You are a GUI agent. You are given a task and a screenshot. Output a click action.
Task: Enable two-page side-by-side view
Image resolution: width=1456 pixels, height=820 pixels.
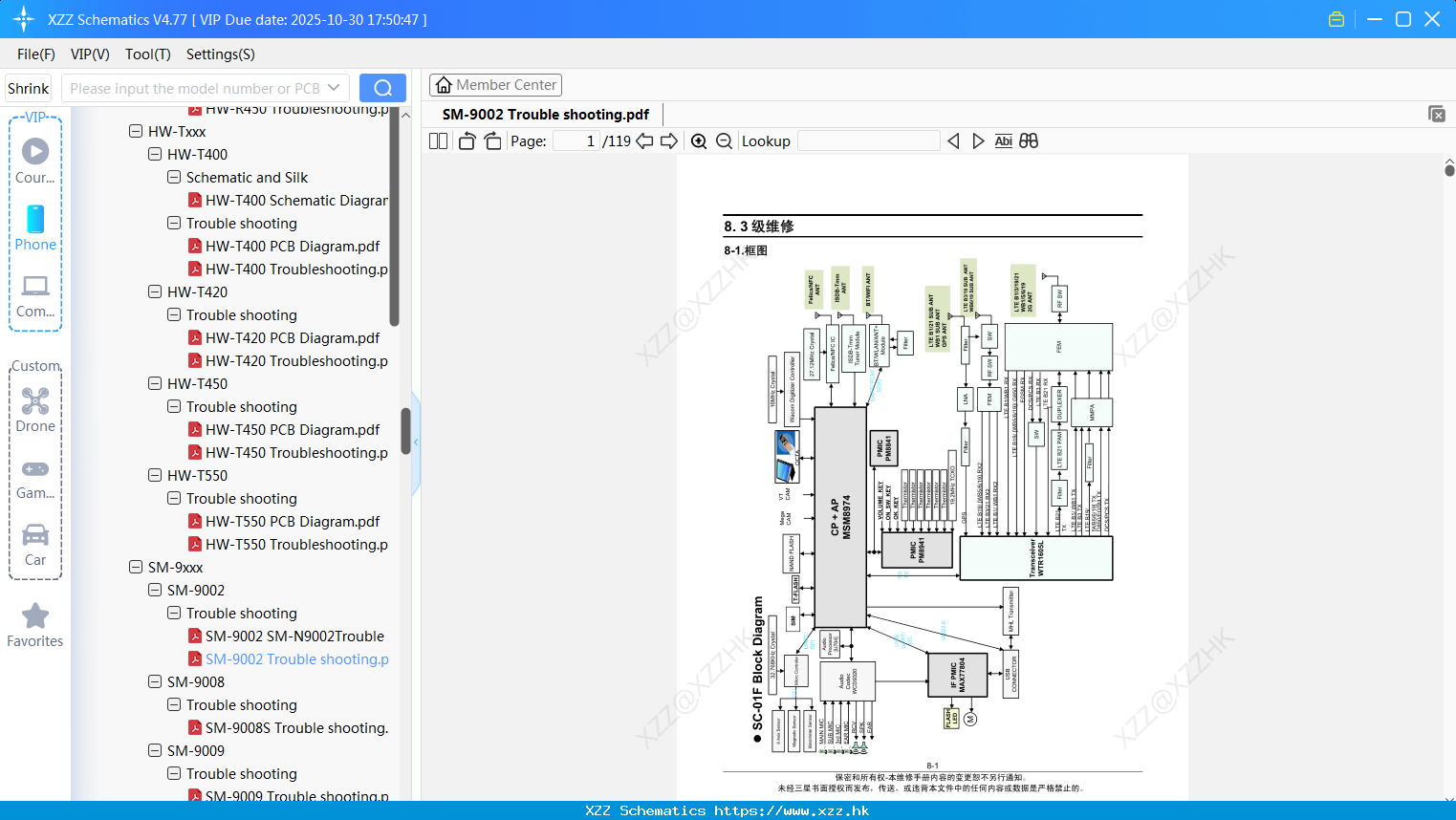click(437, 140)
